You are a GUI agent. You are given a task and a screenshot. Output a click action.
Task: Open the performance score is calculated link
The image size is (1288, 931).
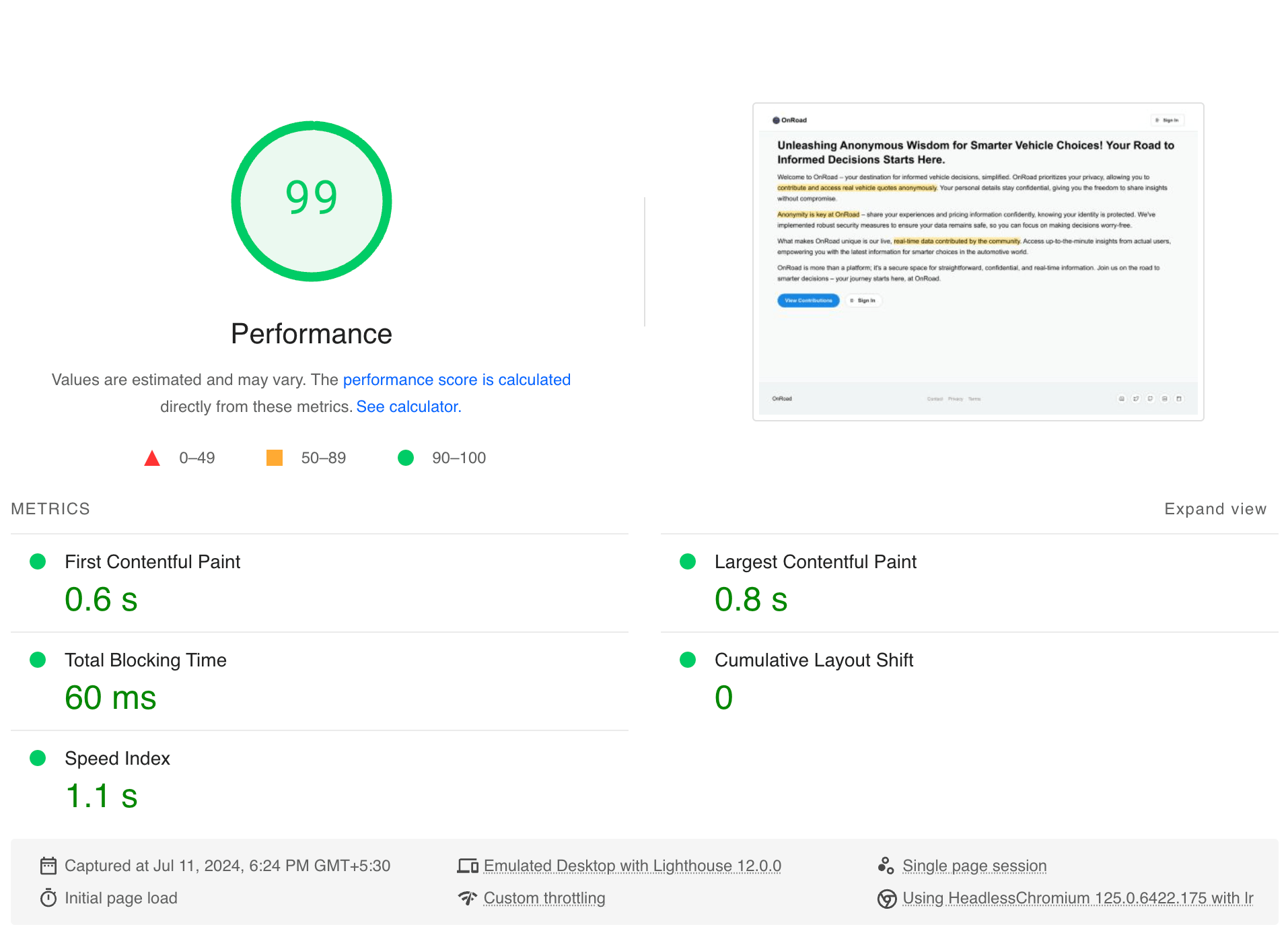point(457,380)
